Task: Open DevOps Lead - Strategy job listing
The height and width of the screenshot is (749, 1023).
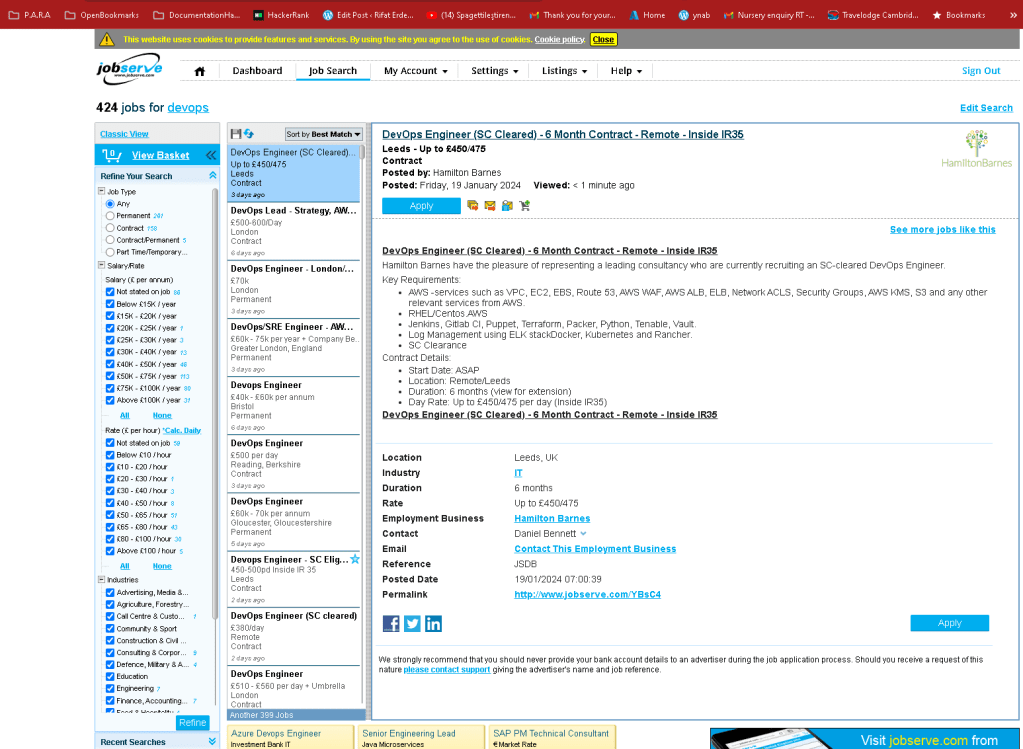Action: coord(294,231)
